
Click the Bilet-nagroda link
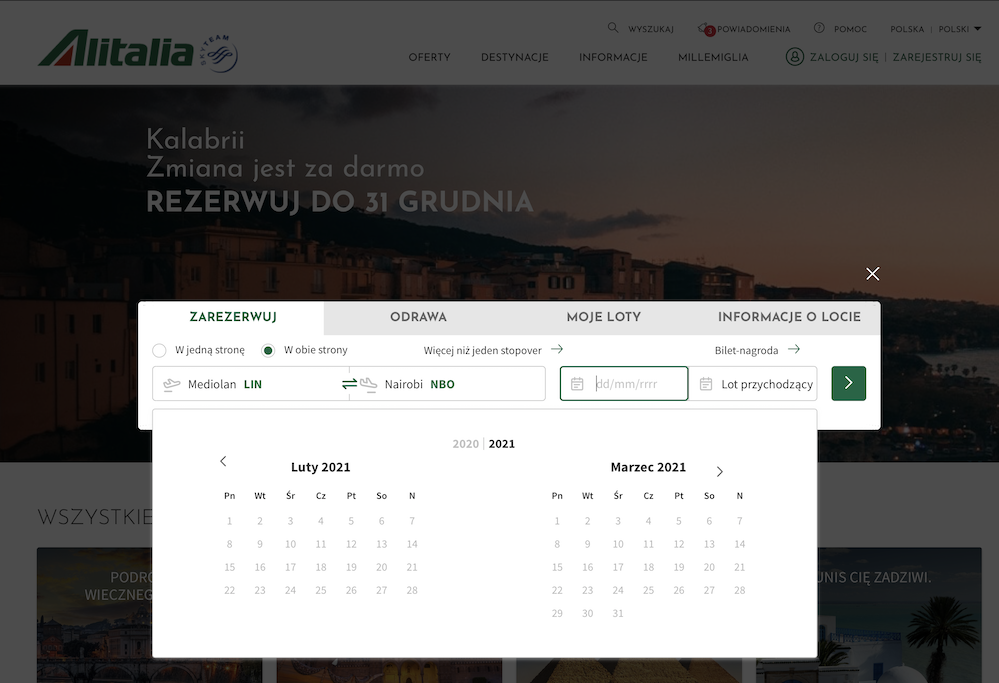746,350
